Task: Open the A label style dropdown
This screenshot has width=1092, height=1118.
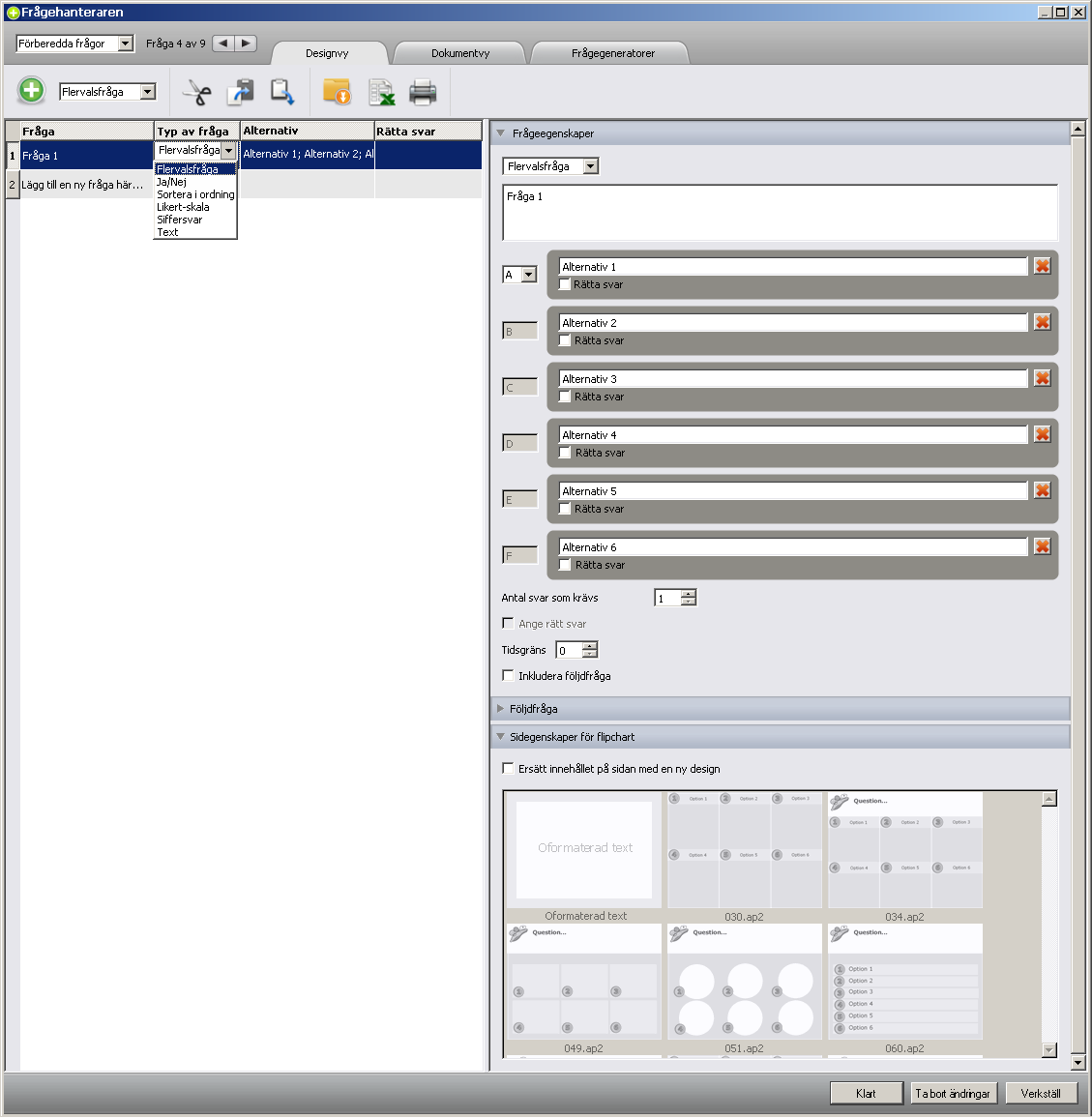Action: pos(528,275)
